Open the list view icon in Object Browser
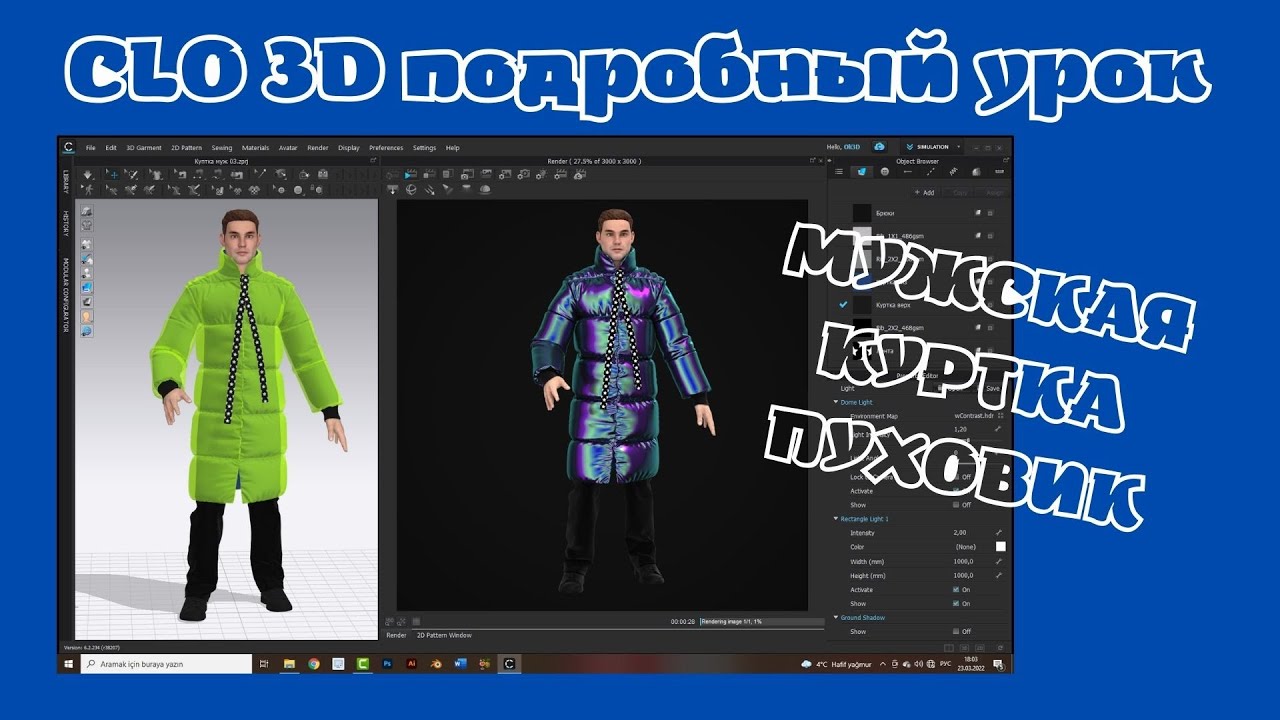1280x720 pixels. [839, 171]
